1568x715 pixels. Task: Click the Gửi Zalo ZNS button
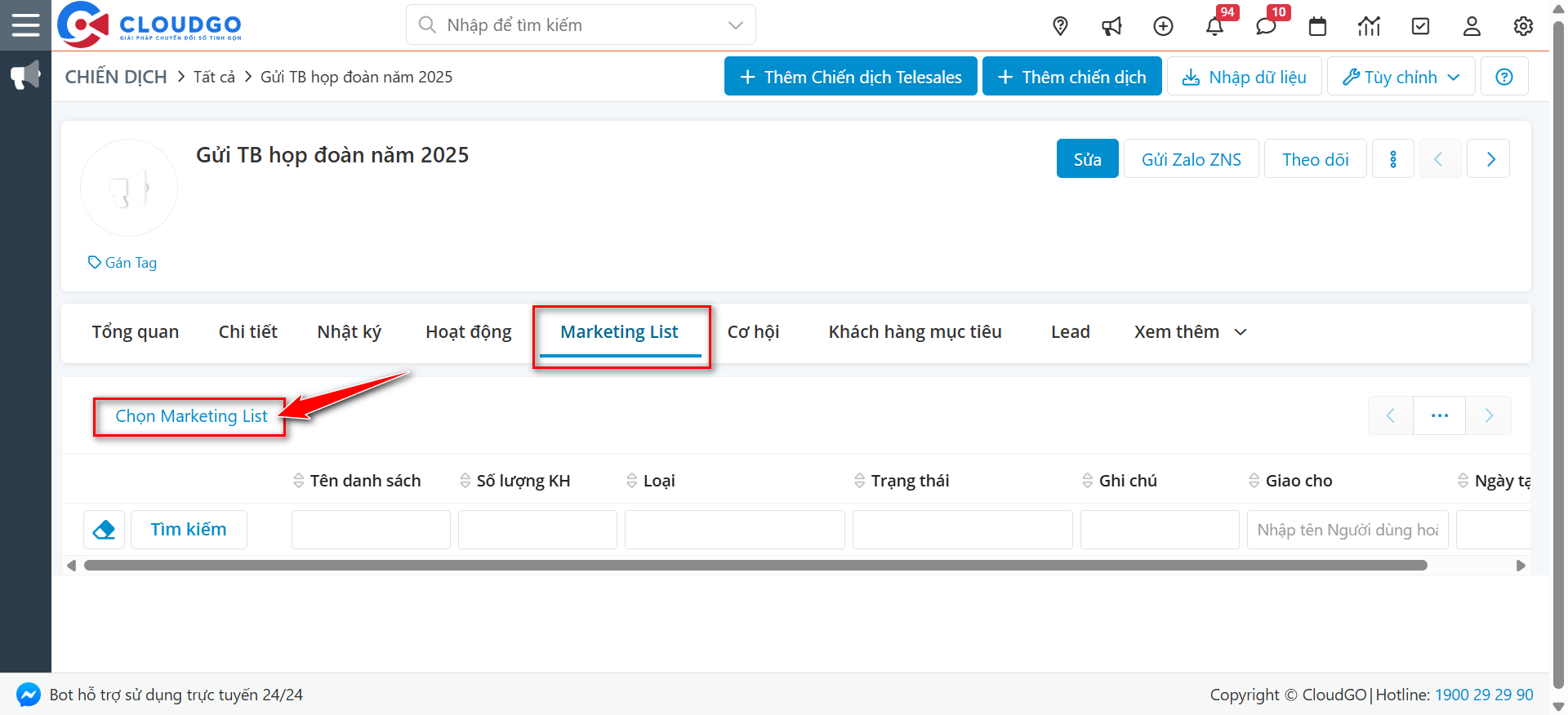pyautogui.click(x=1191, y=159)
